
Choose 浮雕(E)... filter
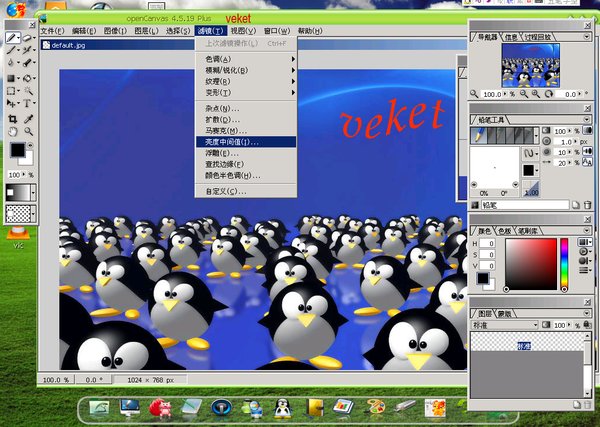tap(246, 153)
